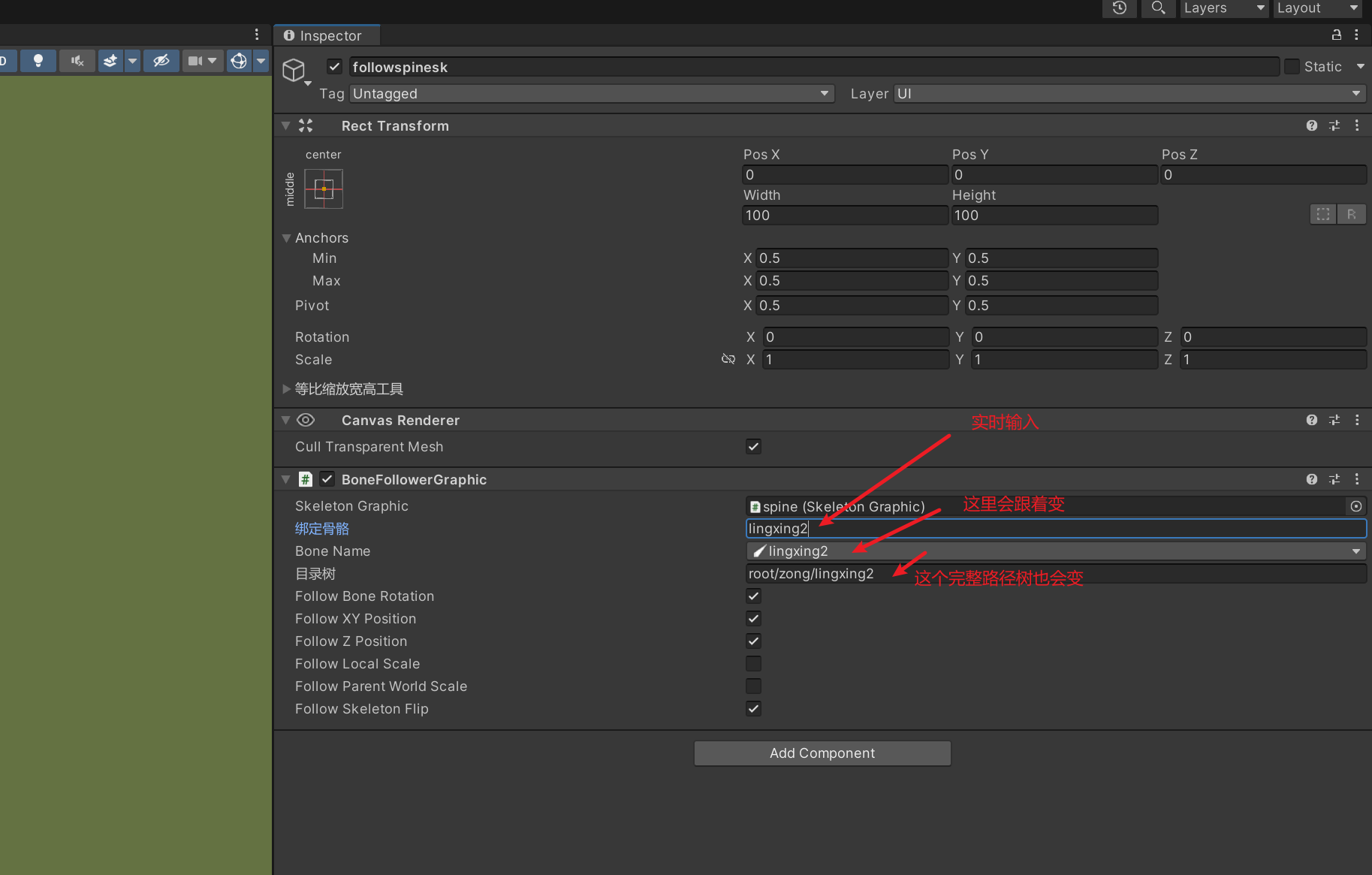Toggle Follow XY Position checkbox

[x=753, y=619]
